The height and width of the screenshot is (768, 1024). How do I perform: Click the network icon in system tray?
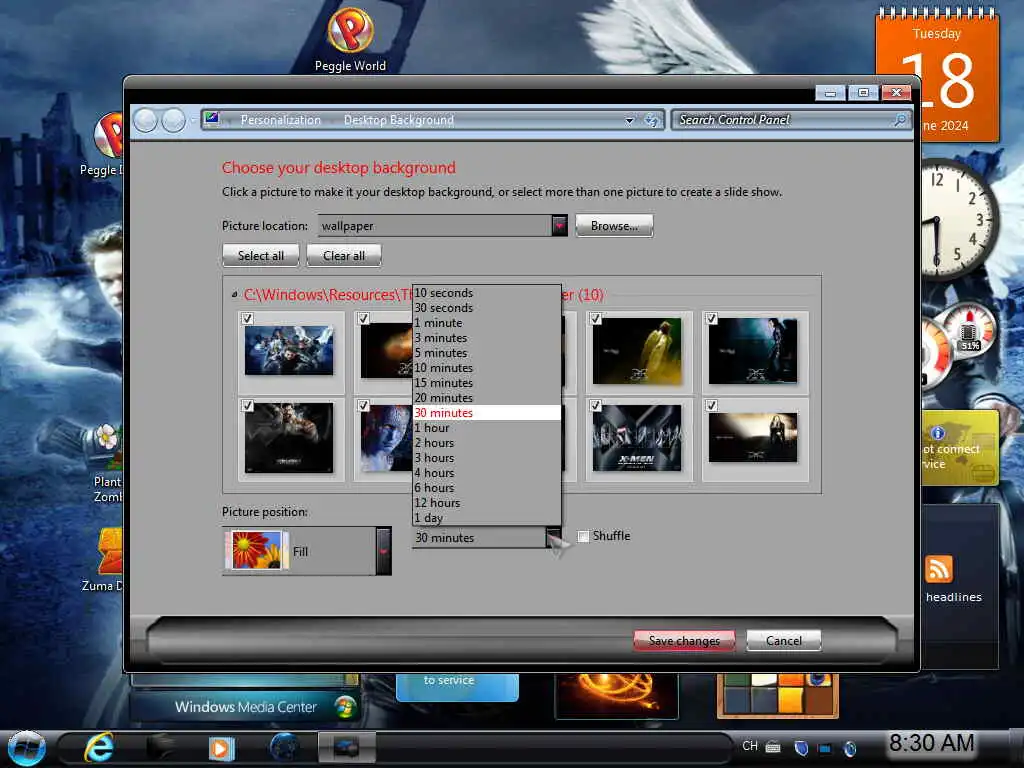825,748
